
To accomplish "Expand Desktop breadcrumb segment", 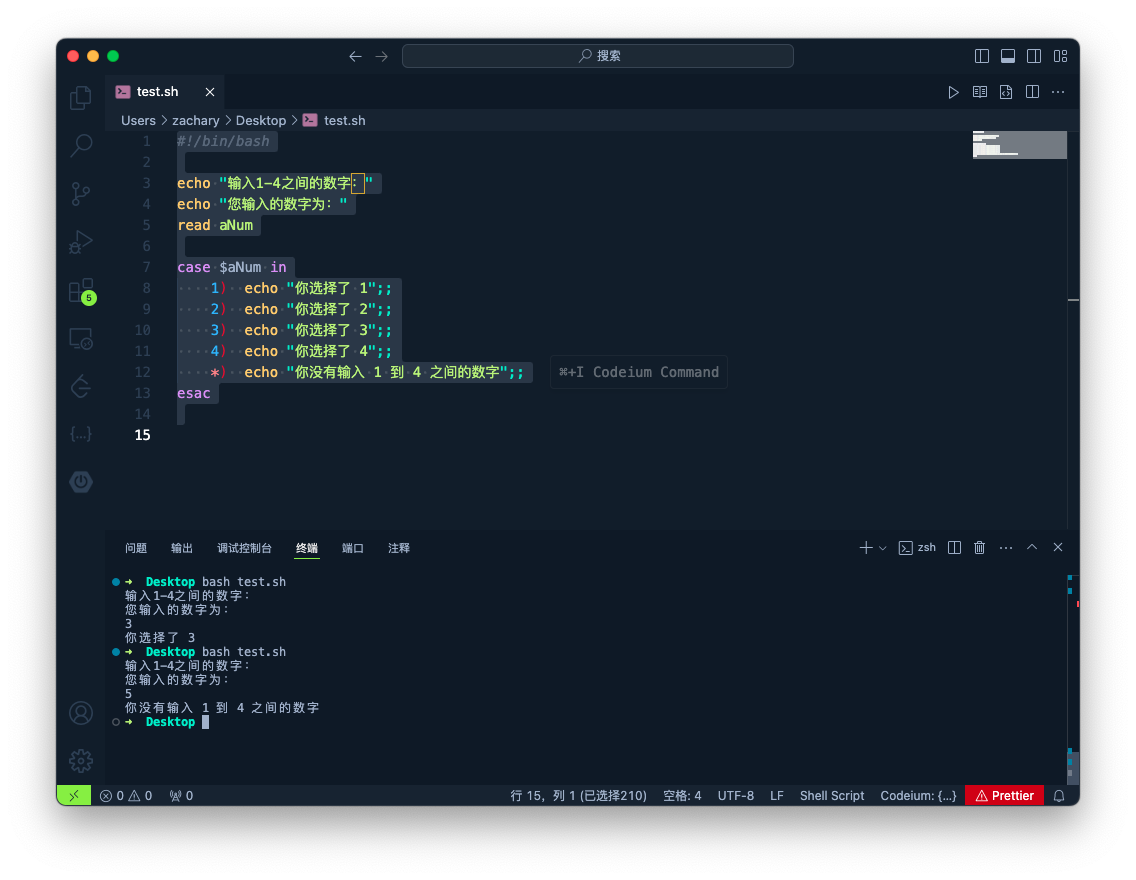I will 261,120.
